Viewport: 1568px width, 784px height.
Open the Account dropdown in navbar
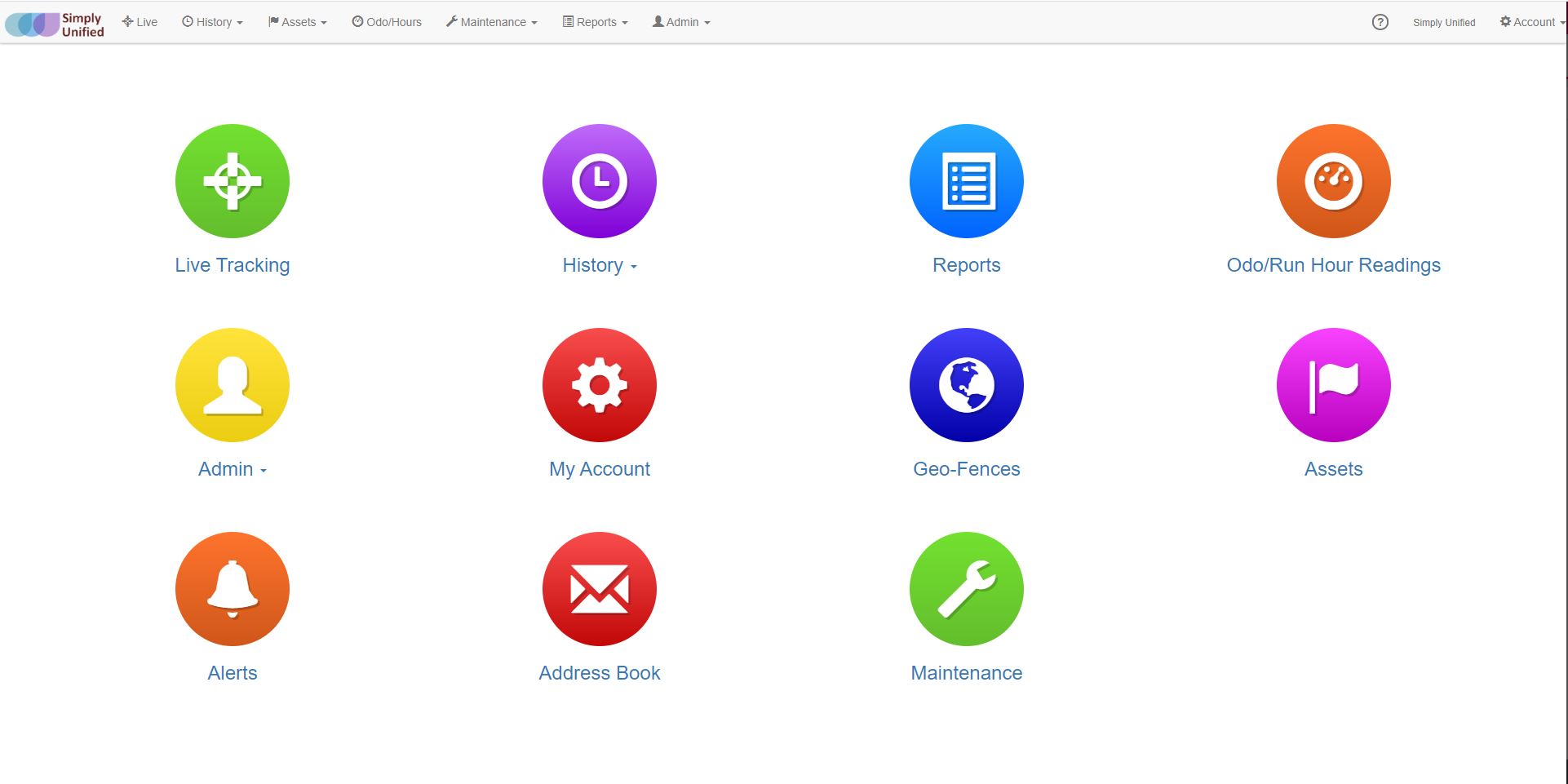click(1532, 22)
